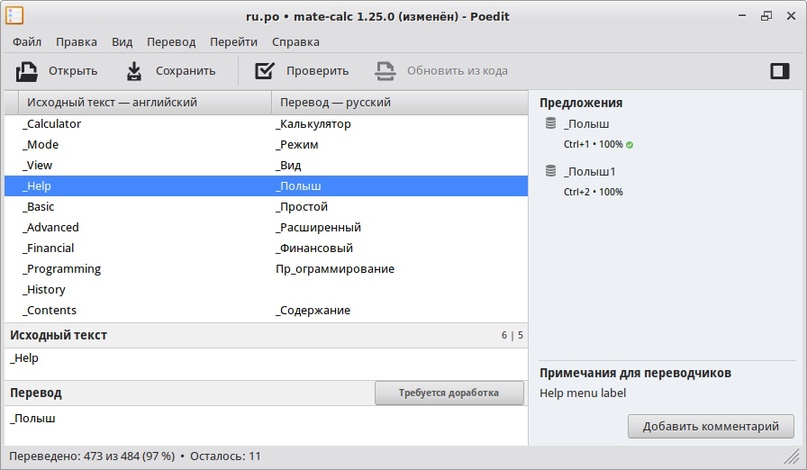Click the Проверить toolbar label

317,71
